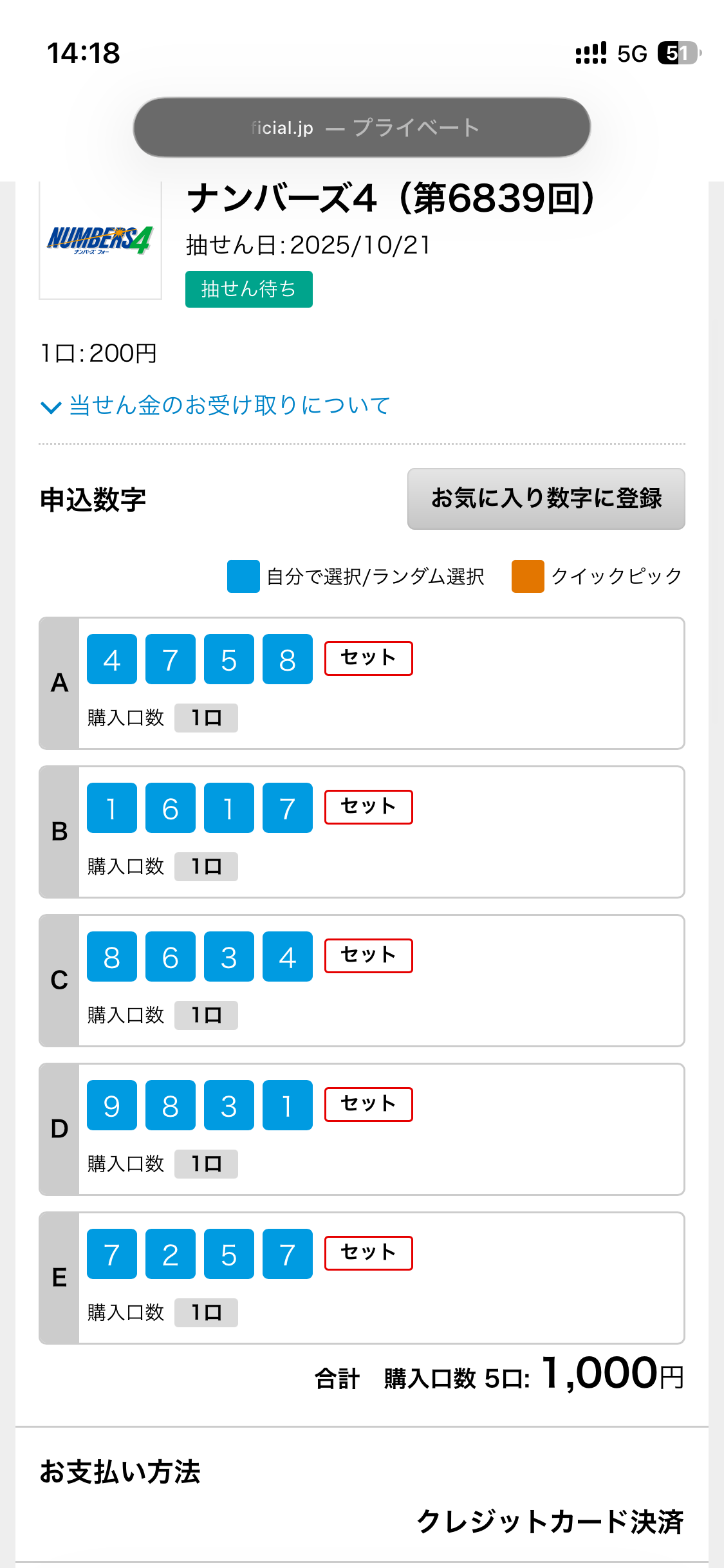This screenshot has height=1568, width=724.
Task: Expand the 当せん金のお受け取りについて section
Action: (229, 406)
